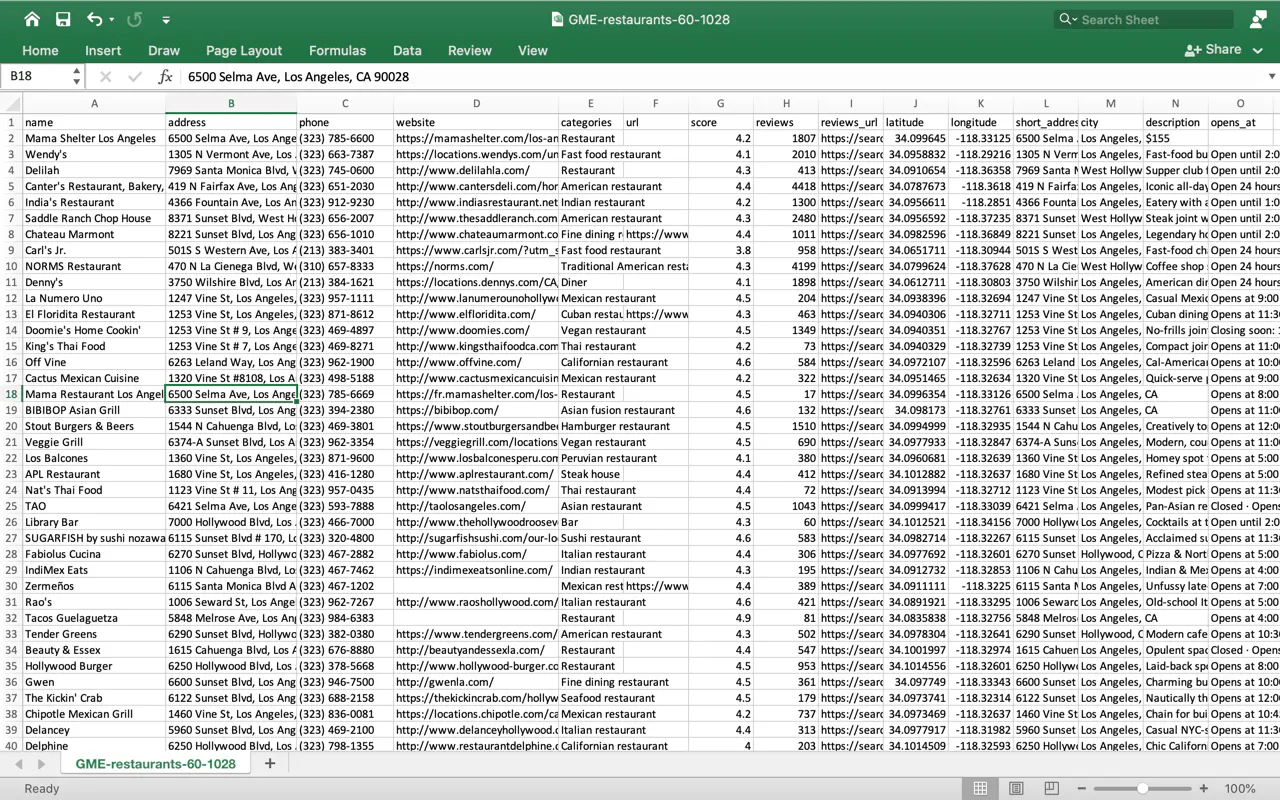Select the 'Cactus Mexican Cuisine' cell

pyautogui.click(x=94, y=378)
